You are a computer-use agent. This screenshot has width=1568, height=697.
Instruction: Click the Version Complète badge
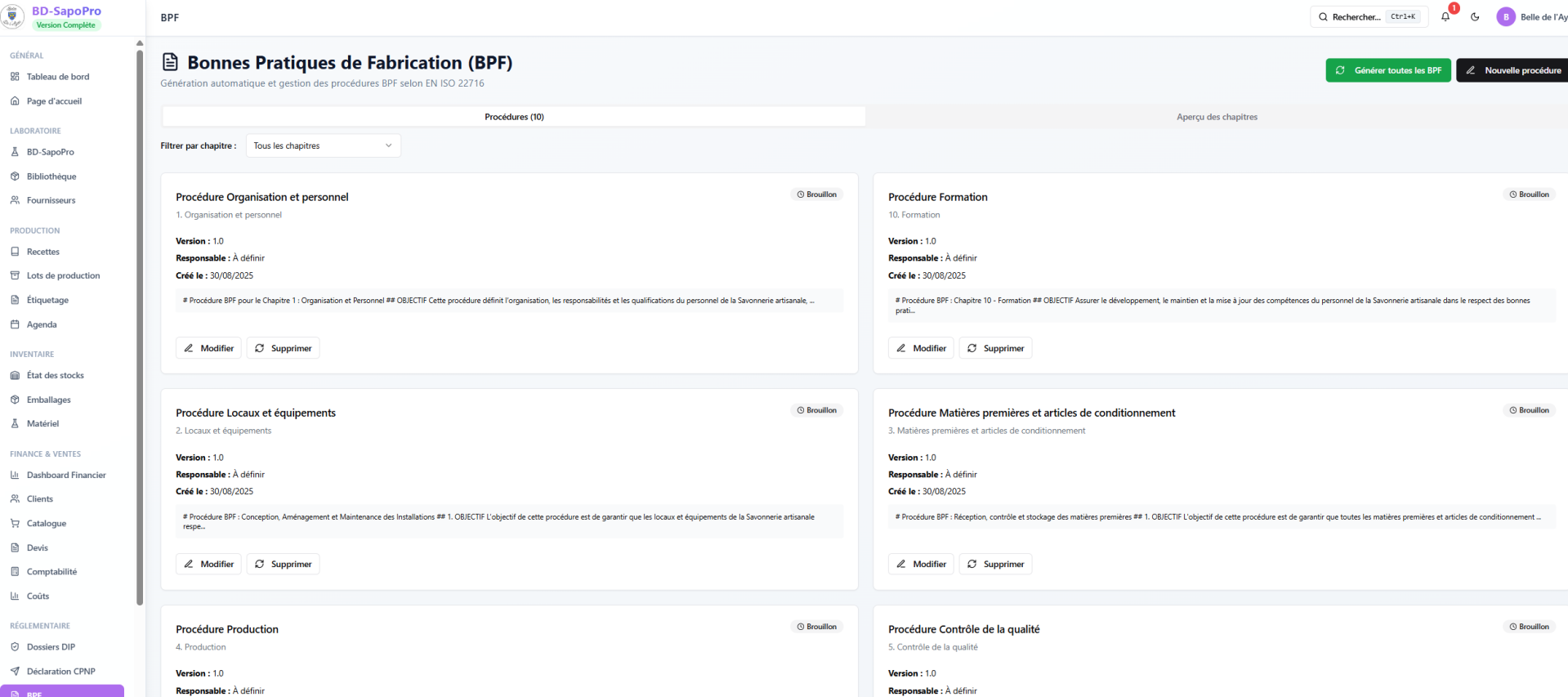[x=65, y=25]
